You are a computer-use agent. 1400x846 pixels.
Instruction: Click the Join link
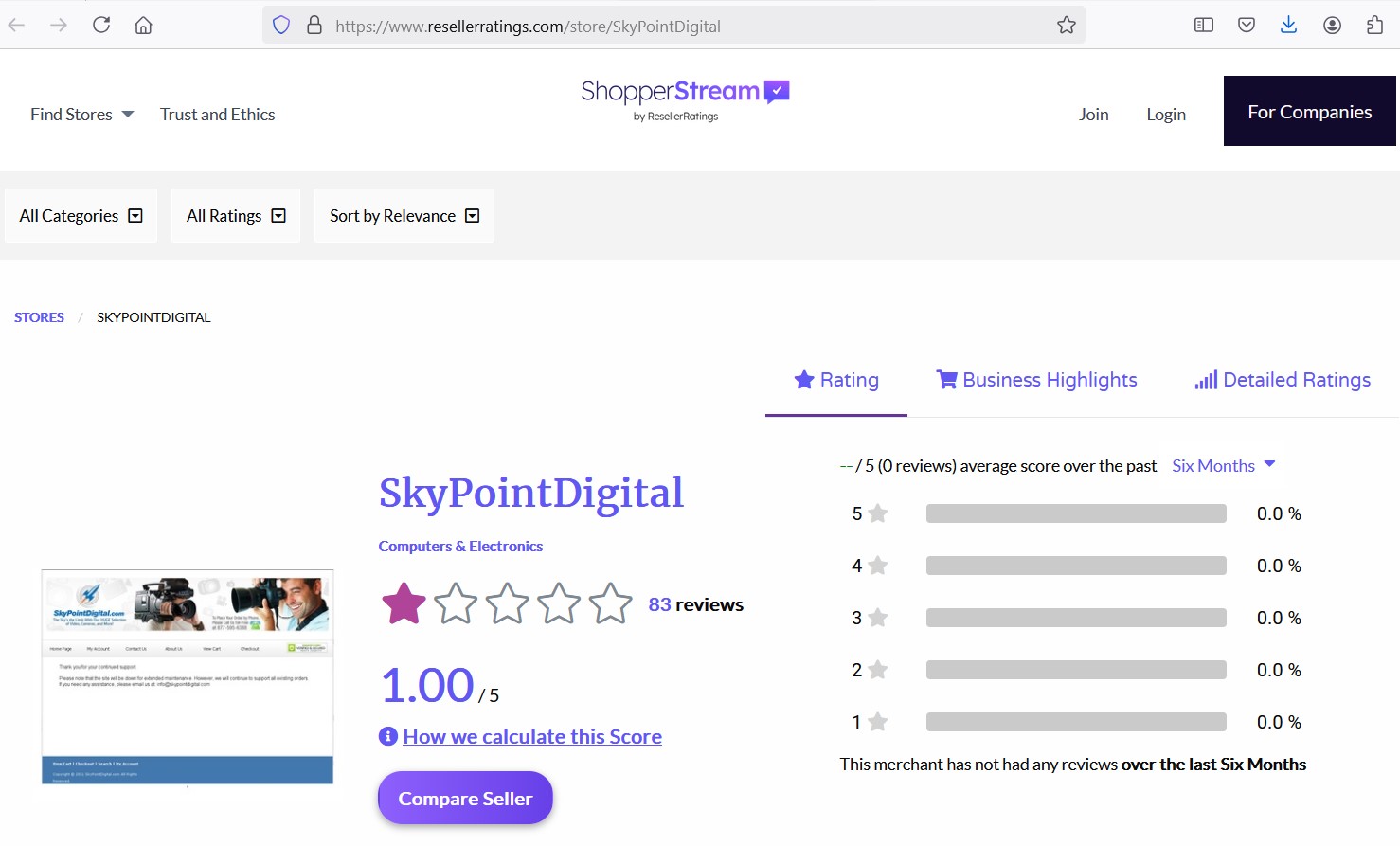coord(1094,115)
